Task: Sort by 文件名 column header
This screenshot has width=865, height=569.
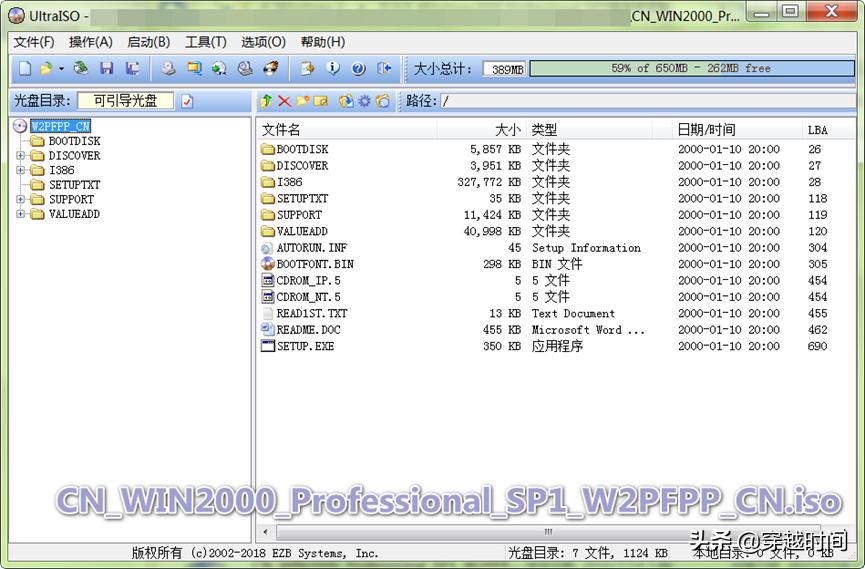Action: [348, 130]
